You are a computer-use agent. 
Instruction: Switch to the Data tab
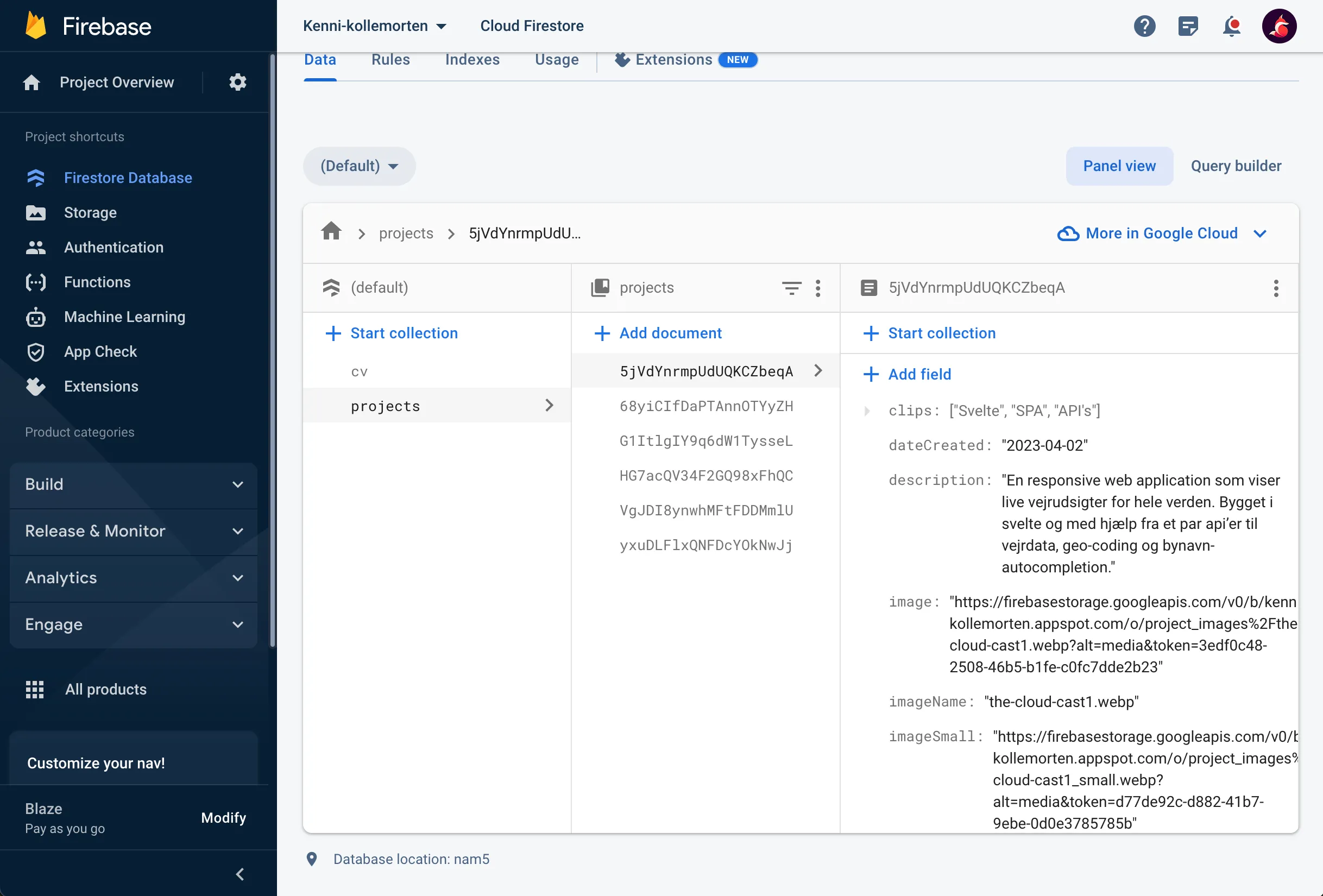320,60
